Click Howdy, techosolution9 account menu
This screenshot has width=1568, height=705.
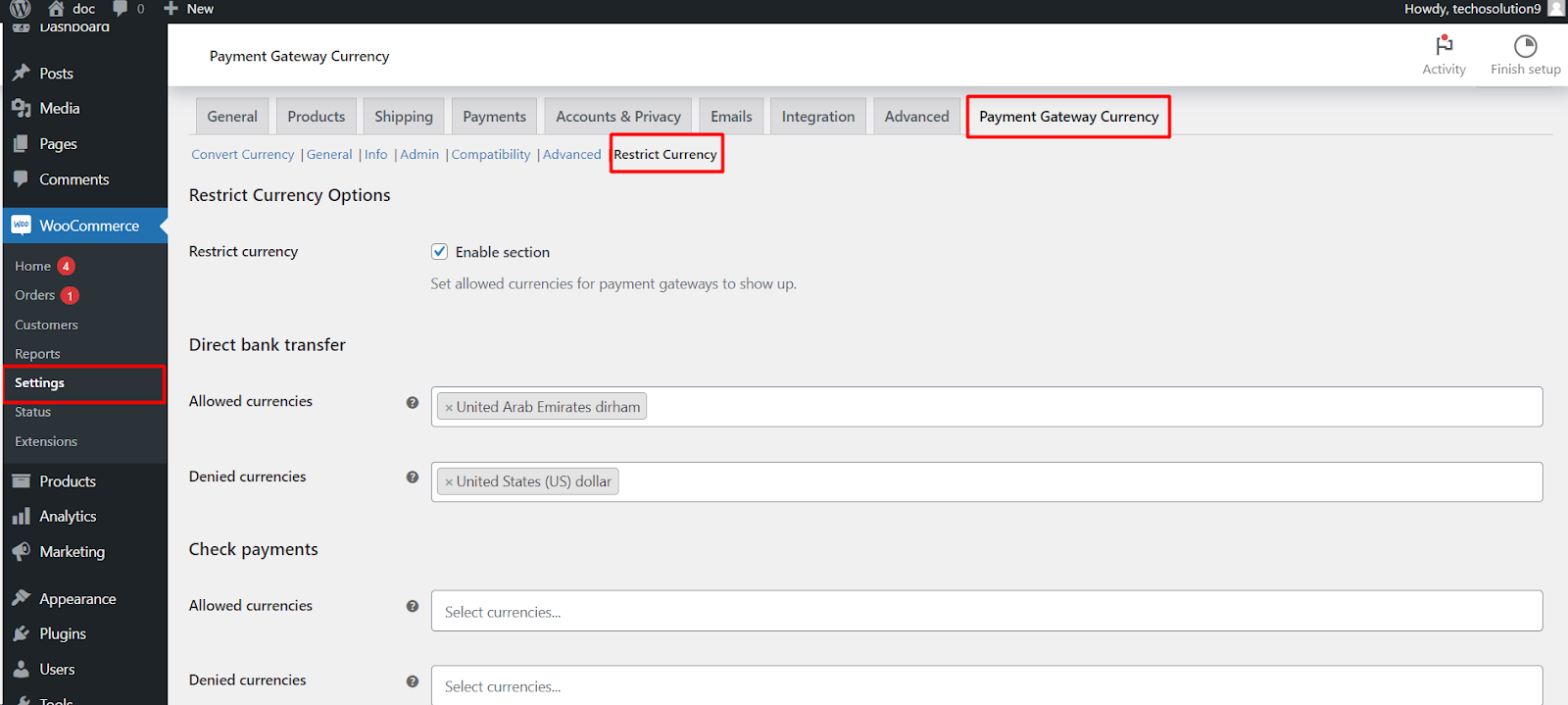pyautogui.click(x=1472, y=9)
